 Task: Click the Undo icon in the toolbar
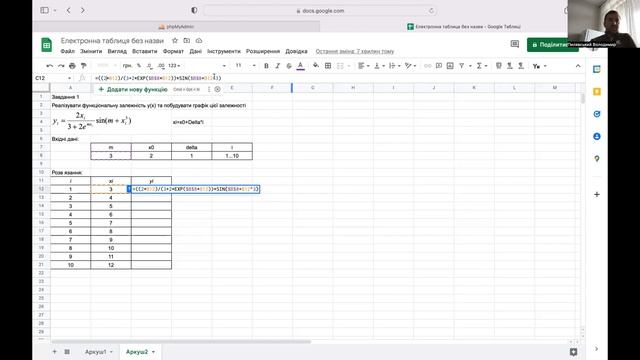coord(50,66)
